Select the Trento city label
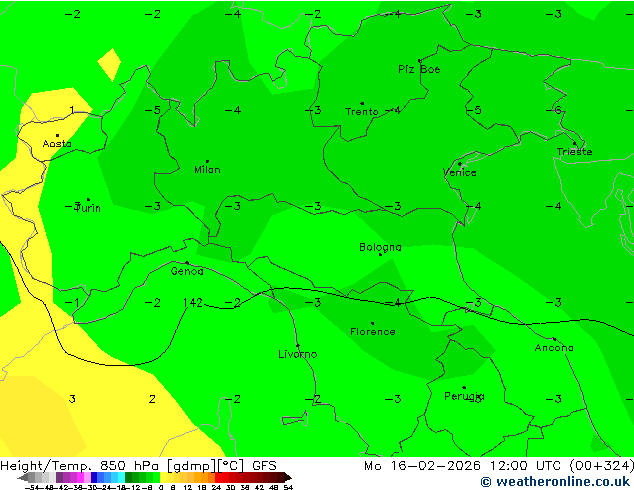634x490 pixels. tap(361, 112)
